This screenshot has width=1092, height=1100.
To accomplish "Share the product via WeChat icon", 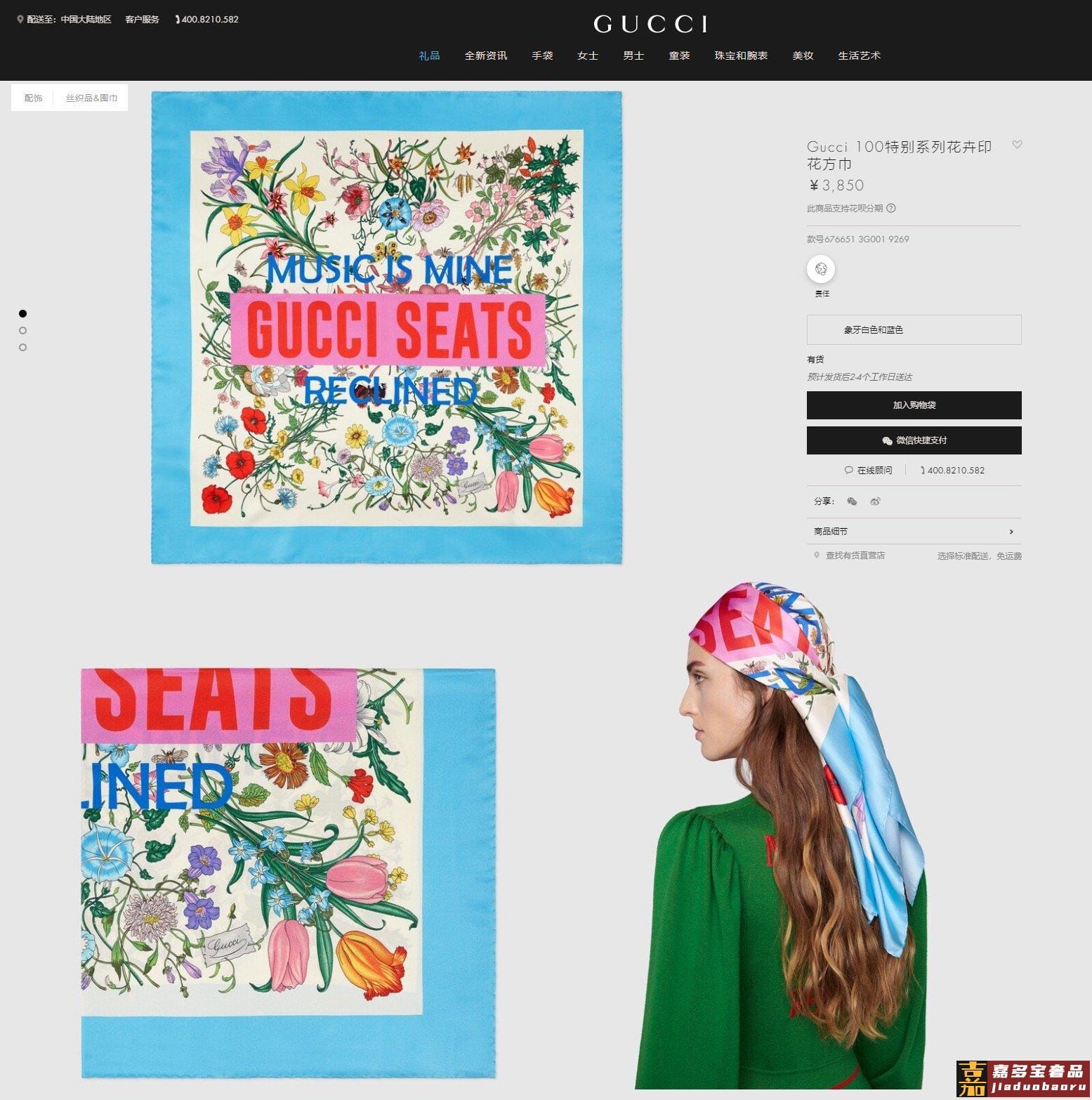I will (852, 502).
